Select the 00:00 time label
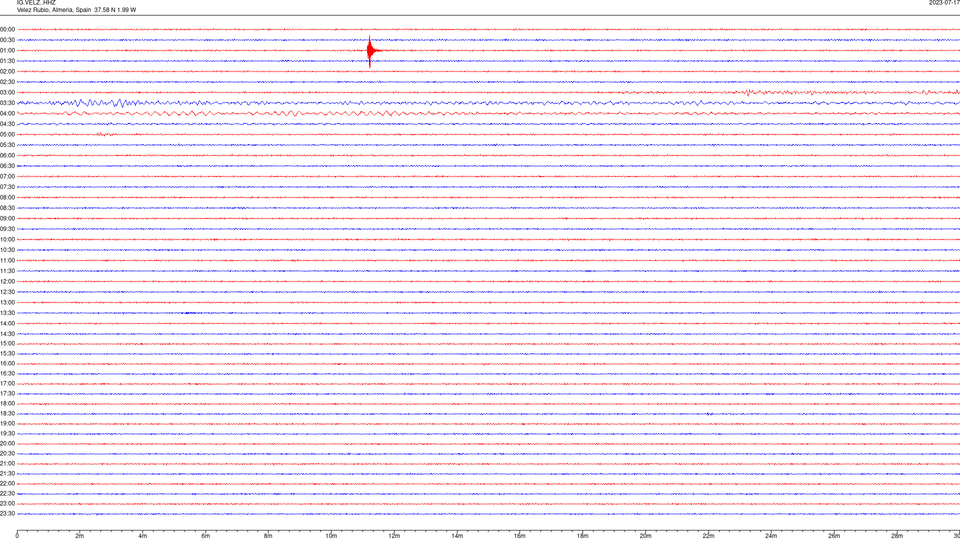960x540 pixels. tap(7, 29)
